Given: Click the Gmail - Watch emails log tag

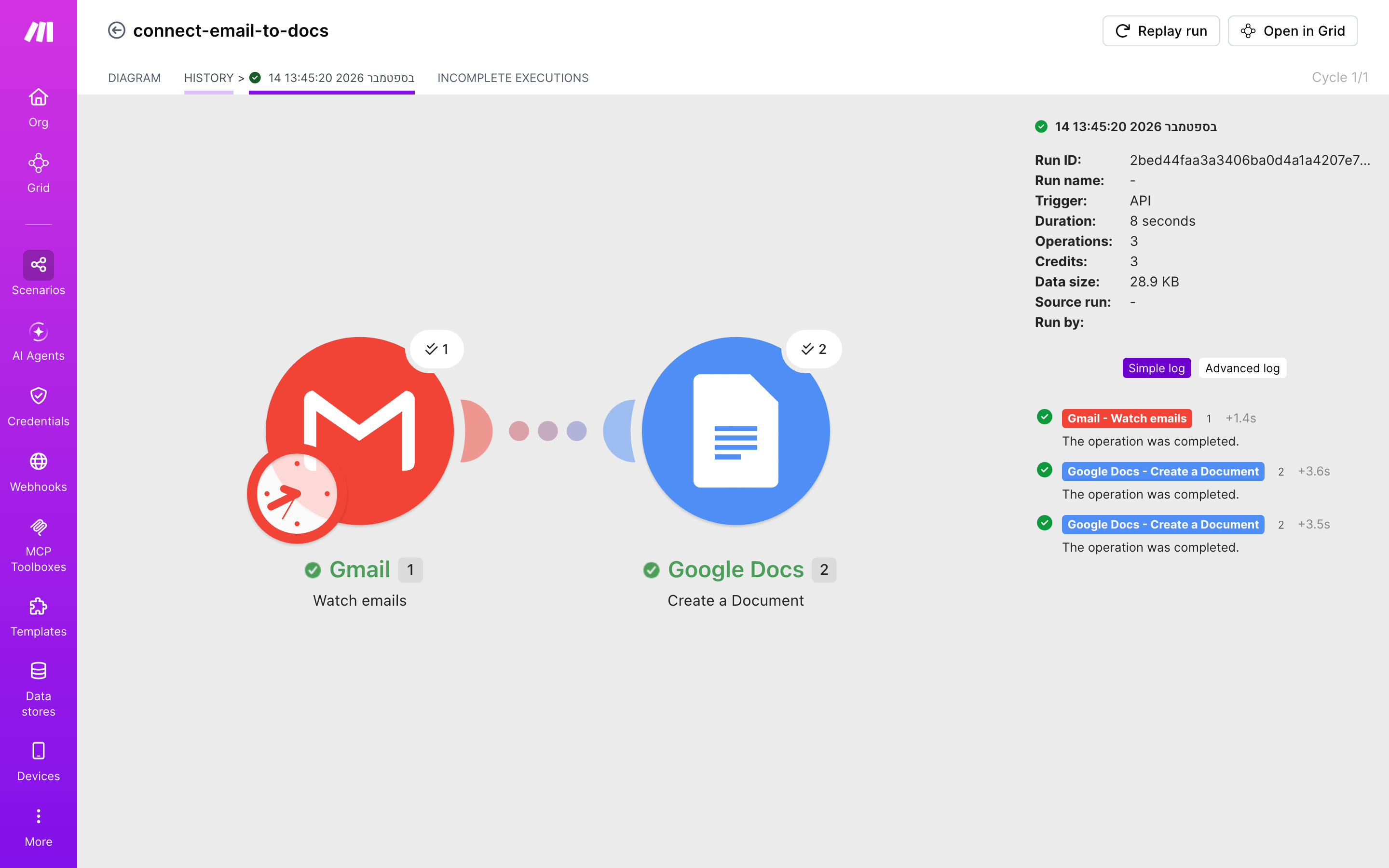Looking at the screenshot, I should pos(1127,419).
